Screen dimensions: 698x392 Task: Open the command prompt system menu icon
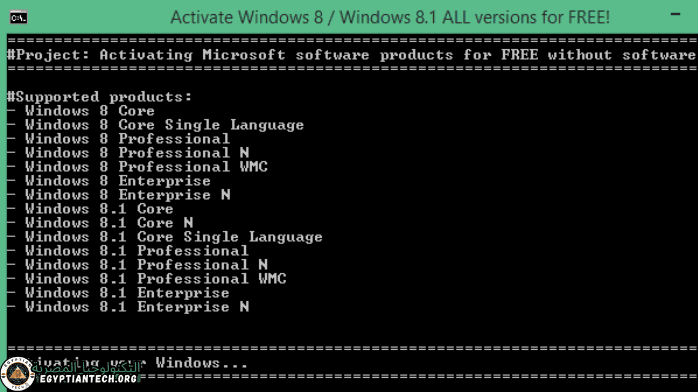[x=18, y=18]
